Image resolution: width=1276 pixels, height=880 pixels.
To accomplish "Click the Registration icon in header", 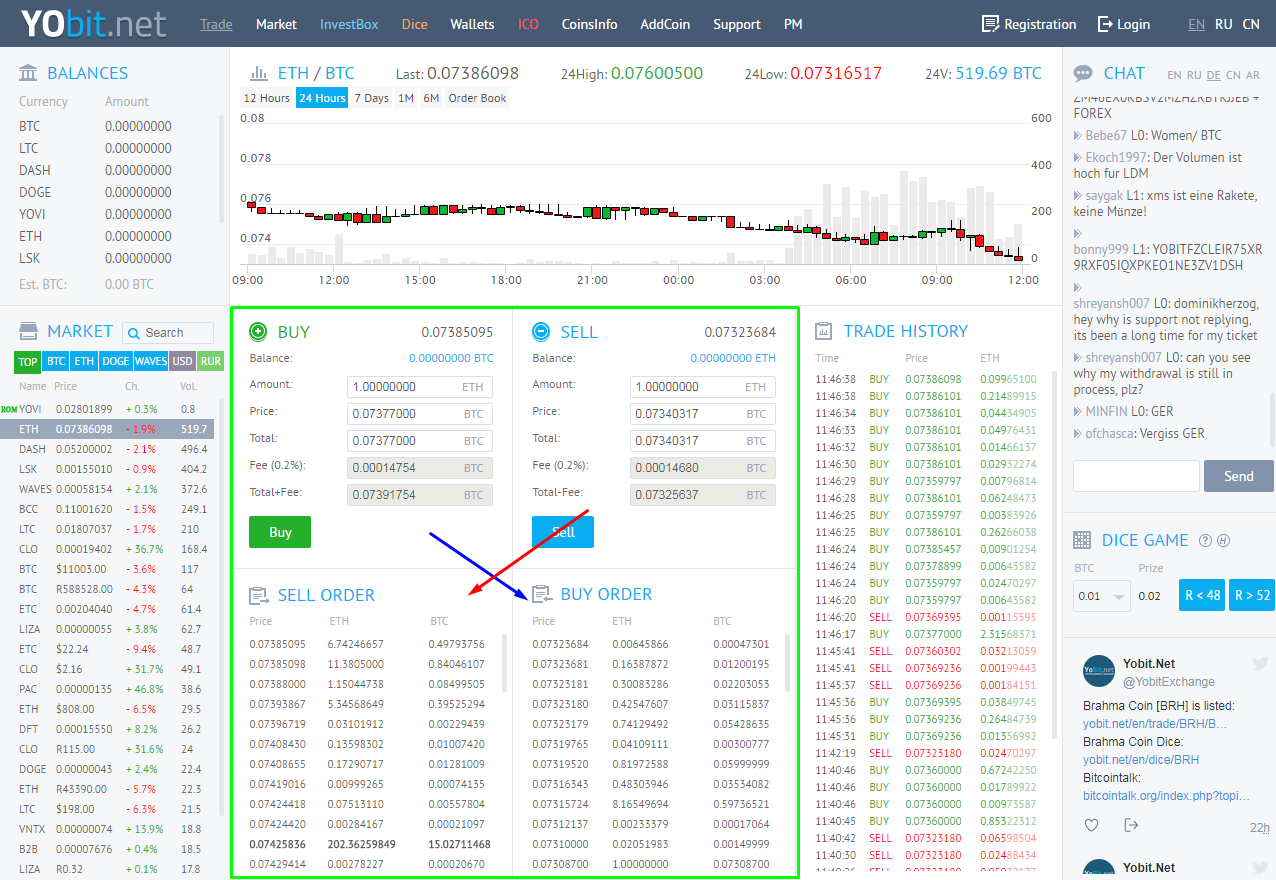I will point(990,24).
